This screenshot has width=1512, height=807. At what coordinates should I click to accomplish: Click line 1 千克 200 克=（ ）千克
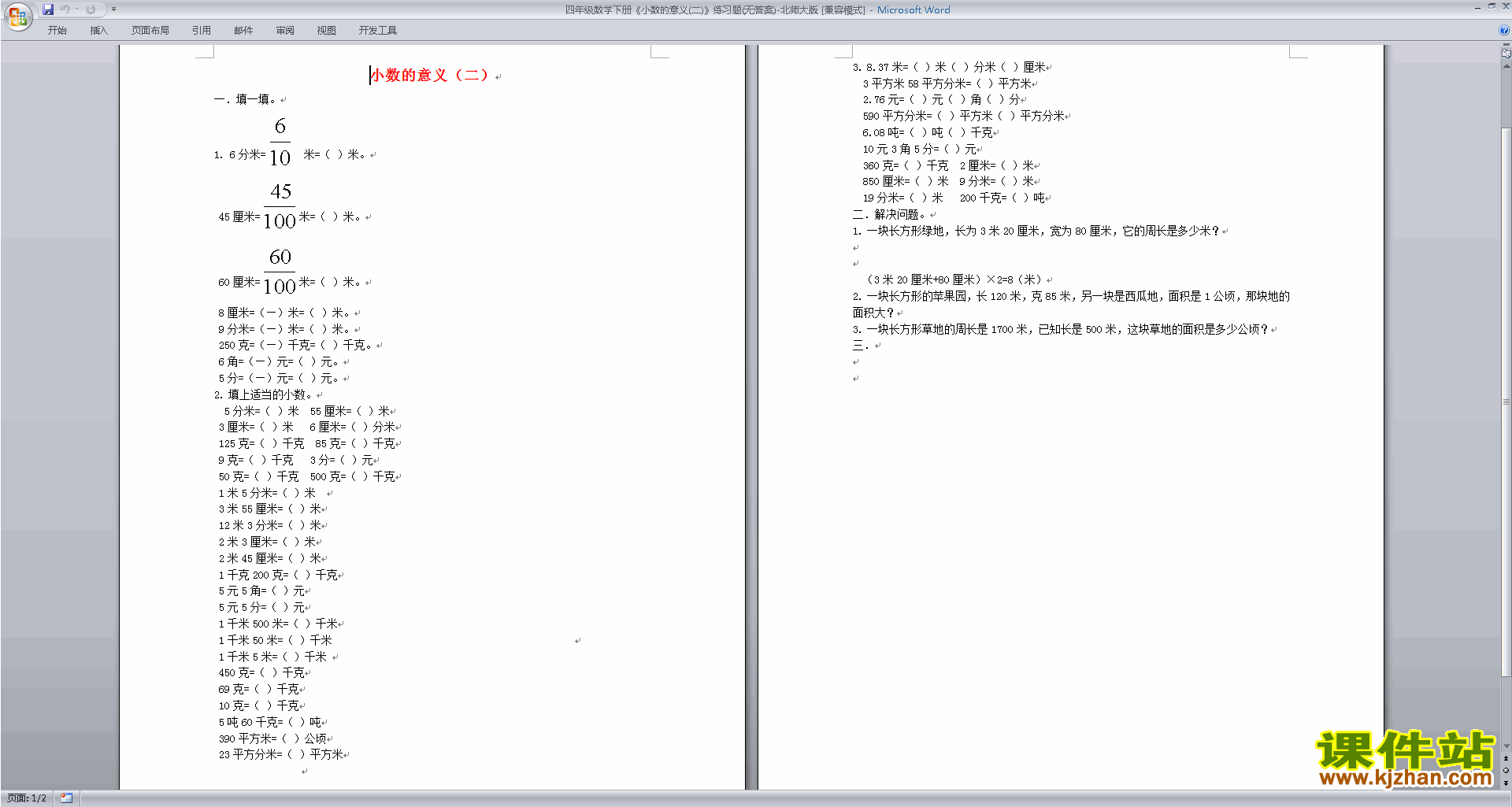click(278, 575)
